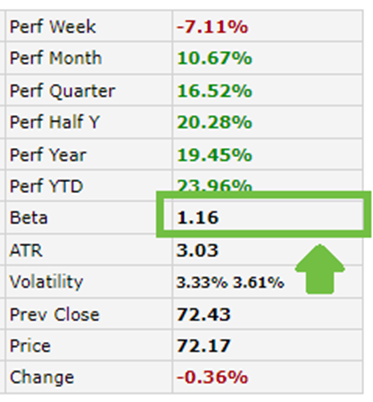
Task: Select the Perf Half Y label
Action: (x=55, y=122)
